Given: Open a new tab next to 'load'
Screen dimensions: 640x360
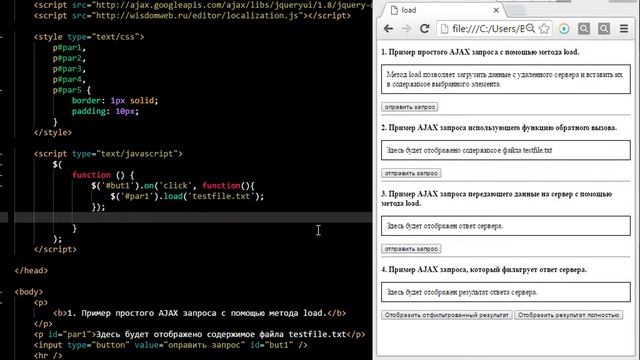Looking at the screenshot, I should 517,11.
